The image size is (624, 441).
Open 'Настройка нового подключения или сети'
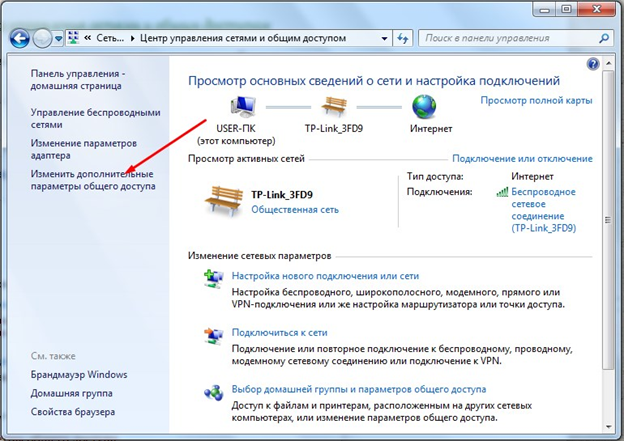pos(325,276)
